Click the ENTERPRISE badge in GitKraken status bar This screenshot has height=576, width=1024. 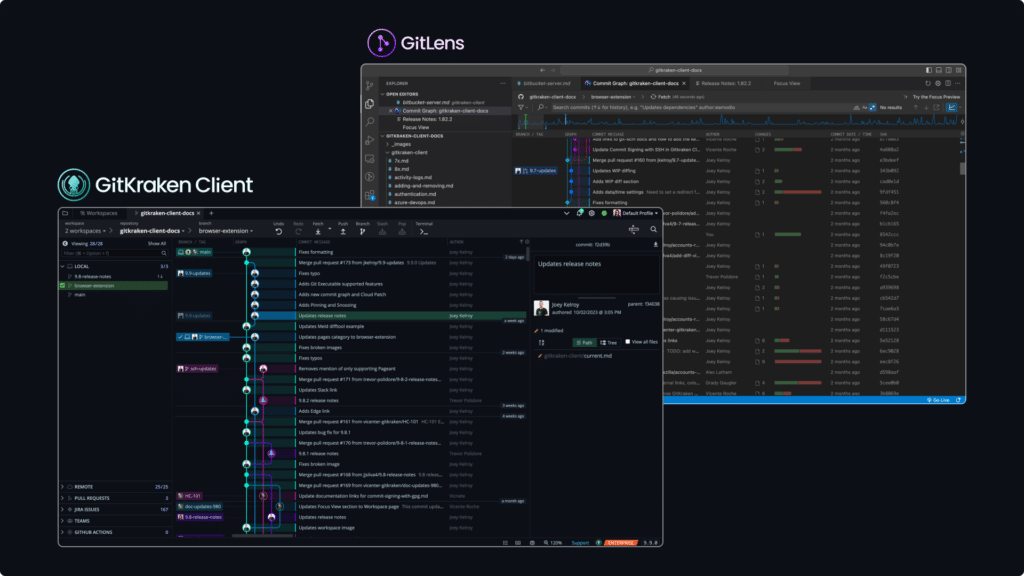(620, 543)
